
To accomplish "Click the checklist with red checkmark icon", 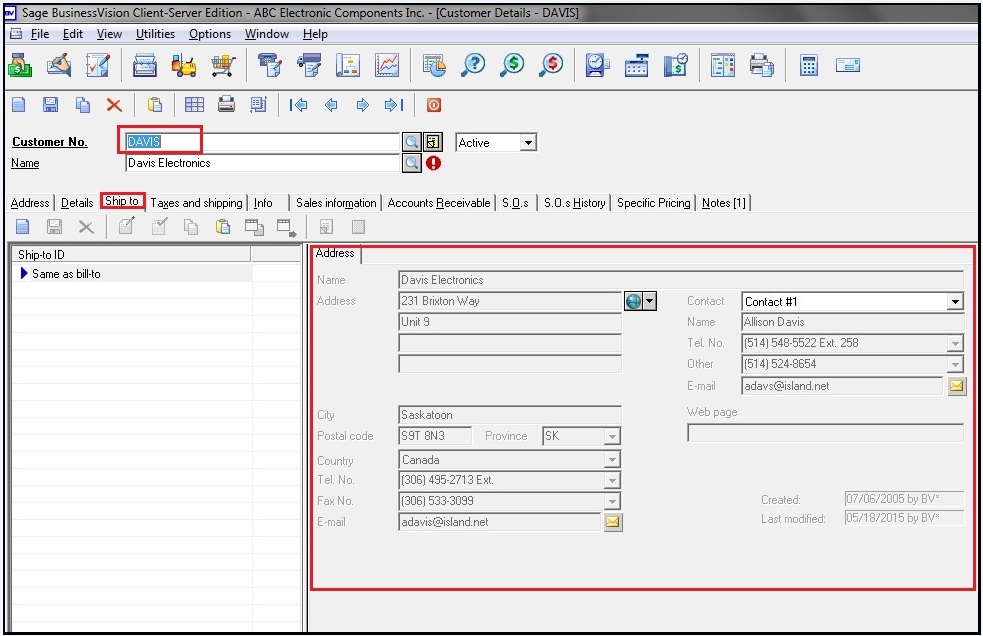I will coord(98,65).
